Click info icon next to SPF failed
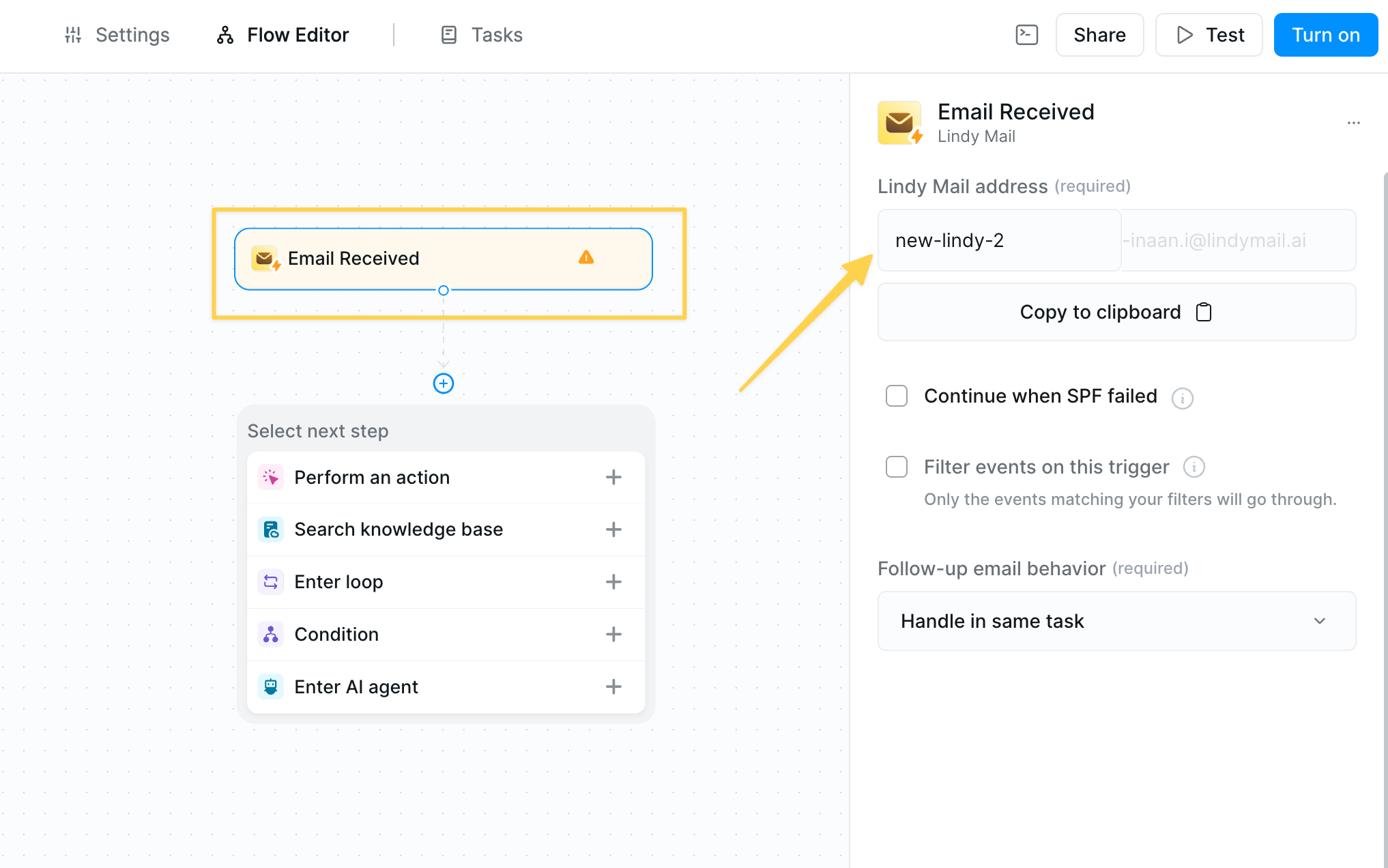Image resolution: width=1388 pixels, height=868 pixels. tap(1182, 398)
